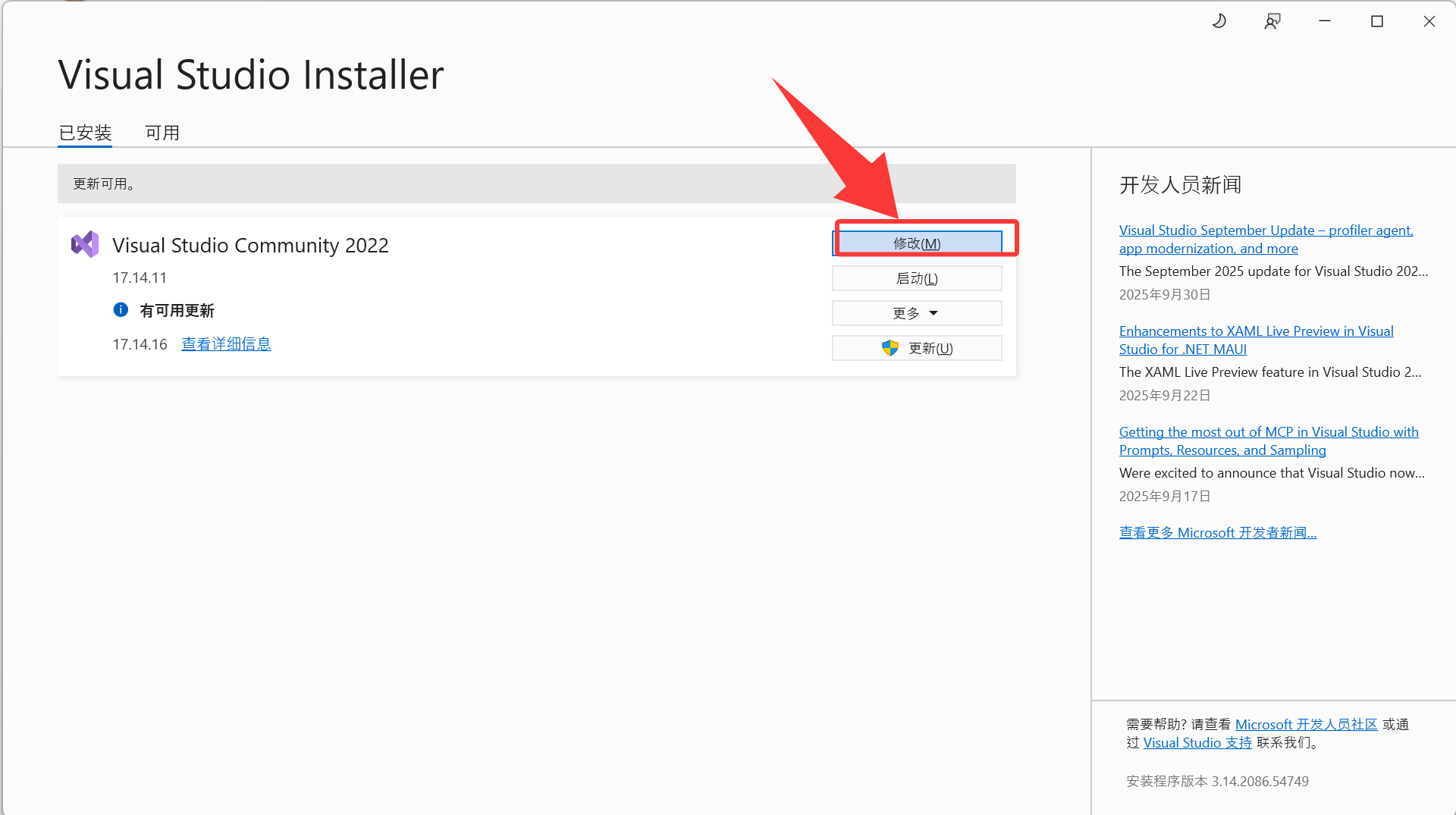
Task: Click the date 2025年9月17日
Action: click(x=1165, y=497)
